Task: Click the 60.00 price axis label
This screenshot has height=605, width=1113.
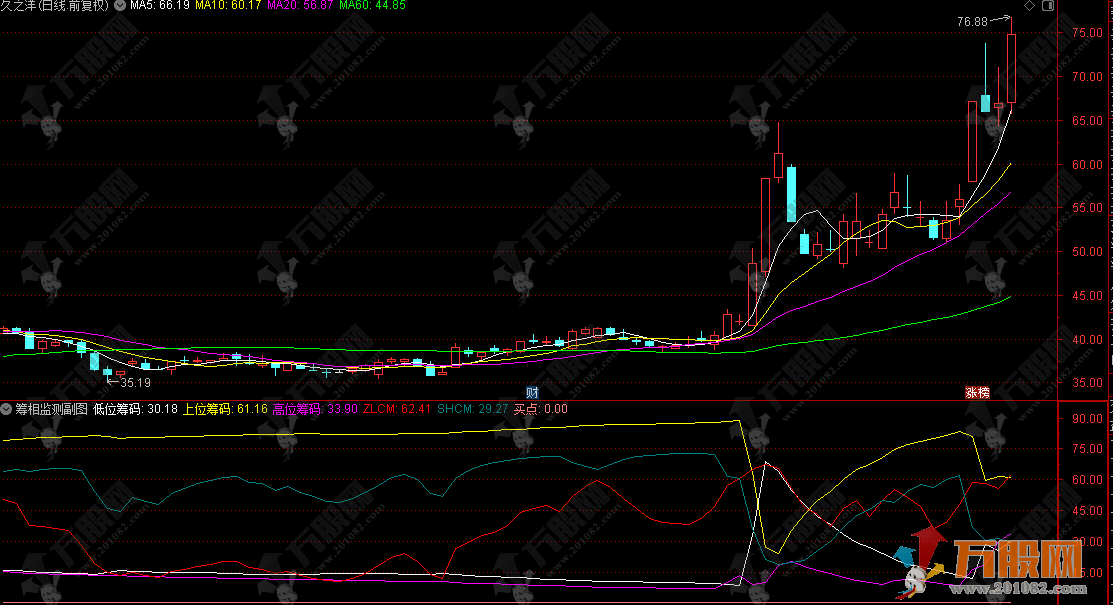Action: [1087, 165]
